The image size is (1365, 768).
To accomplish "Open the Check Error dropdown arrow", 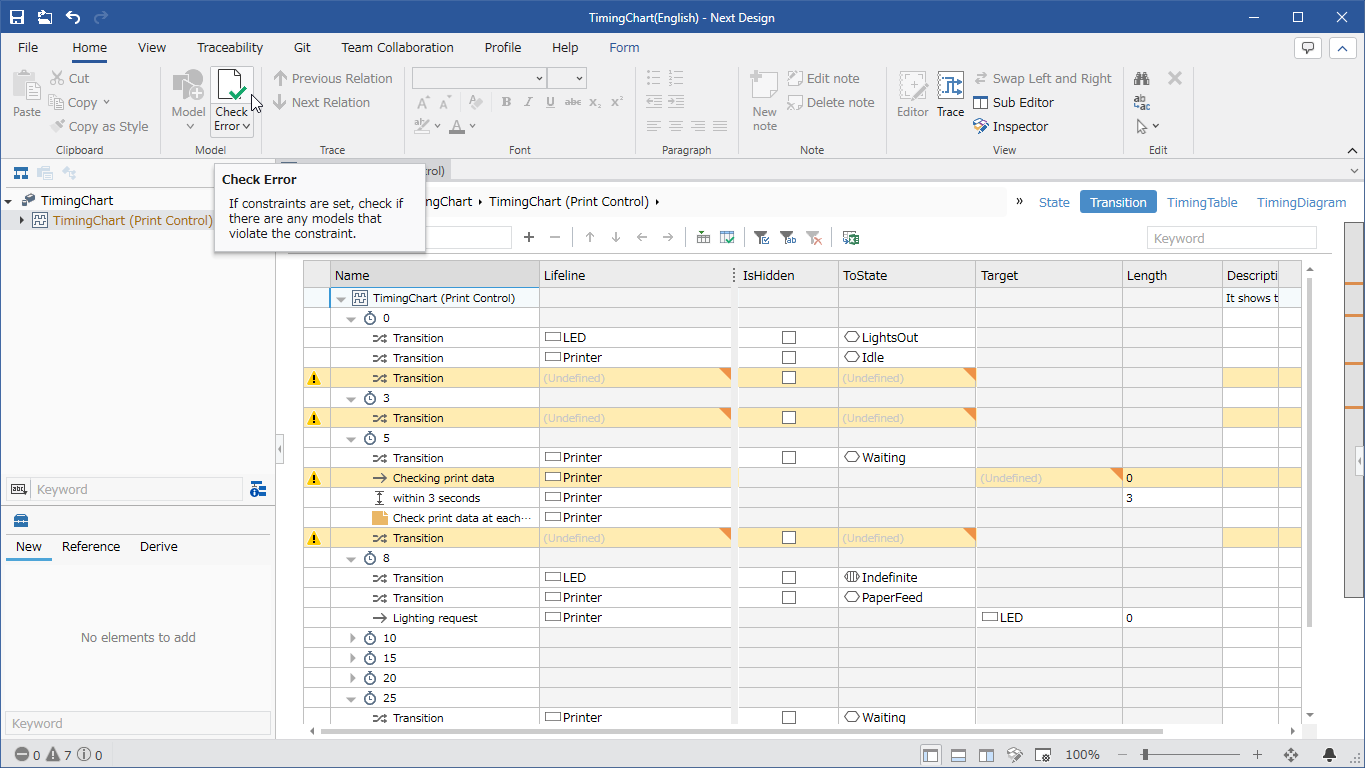I will [x=246, y=126].
